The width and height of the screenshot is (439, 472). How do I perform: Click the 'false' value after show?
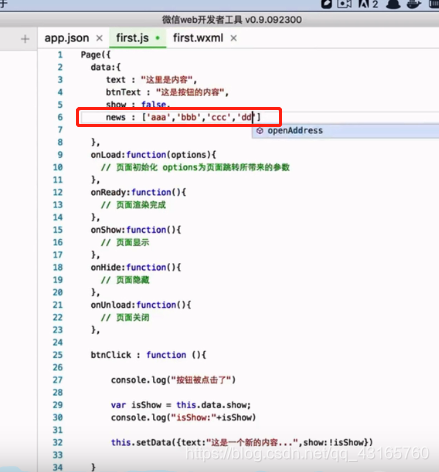[154, 105]
